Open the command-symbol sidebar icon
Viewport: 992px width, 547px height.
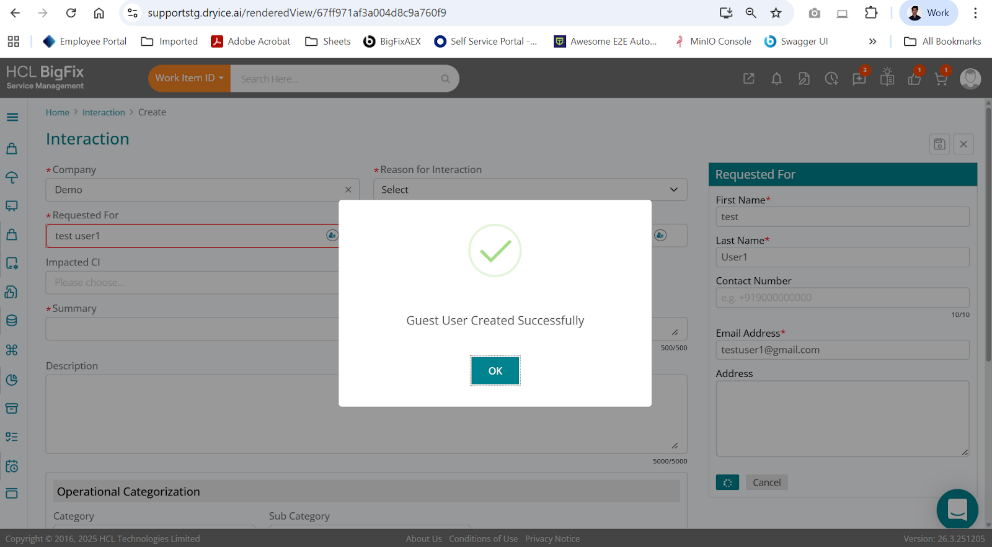click(11, 350)
